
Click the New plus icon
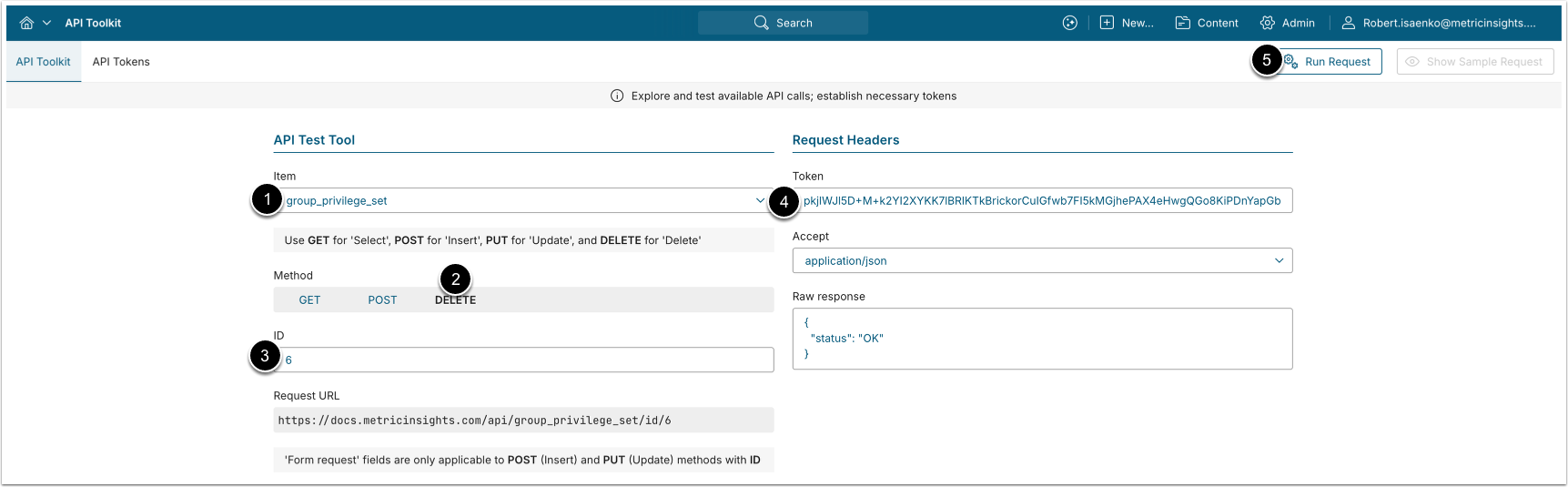1107,23
